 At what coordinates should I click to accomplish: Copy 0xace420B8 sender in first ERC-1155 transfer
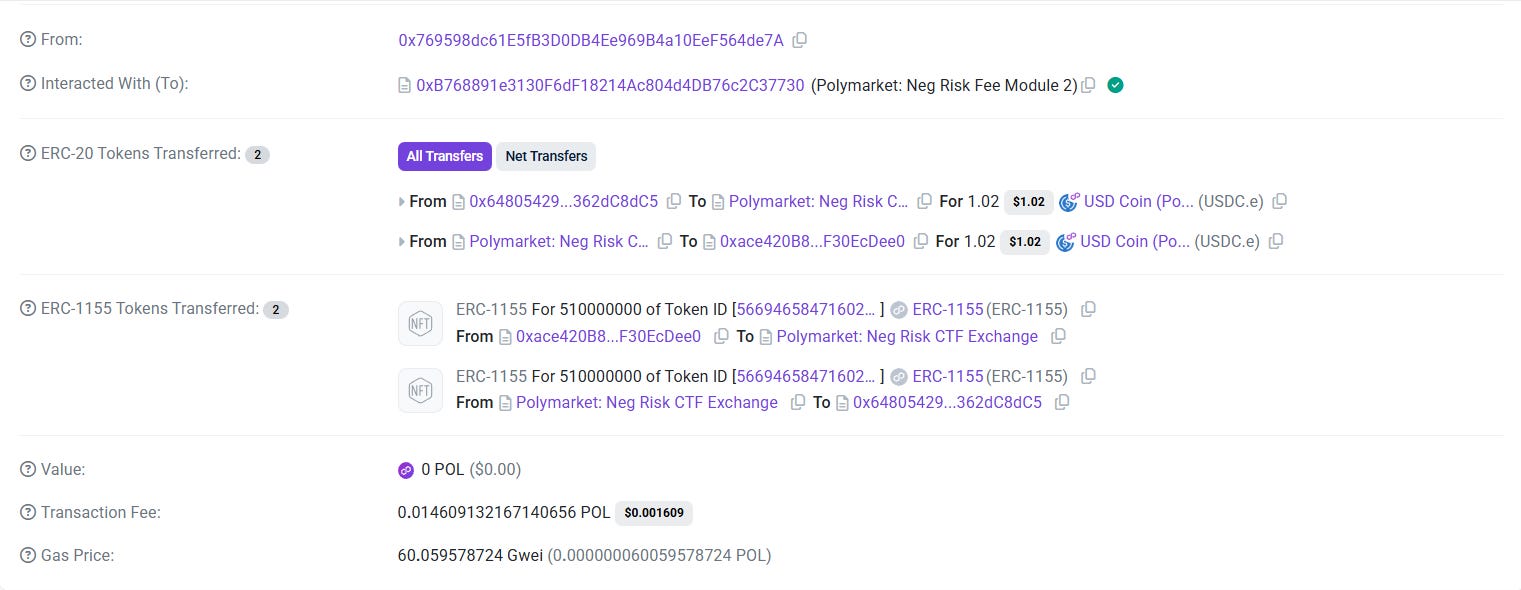click(x=721, y=337)
